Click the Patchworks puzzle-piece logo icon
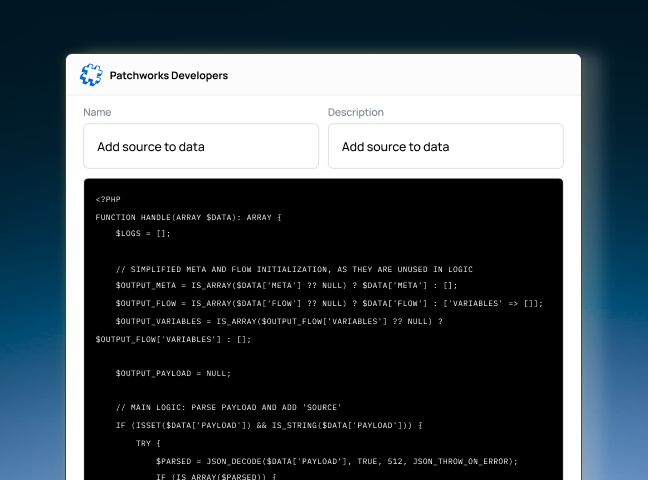This screenshot has width=648, height=480. tap(91, 75)
